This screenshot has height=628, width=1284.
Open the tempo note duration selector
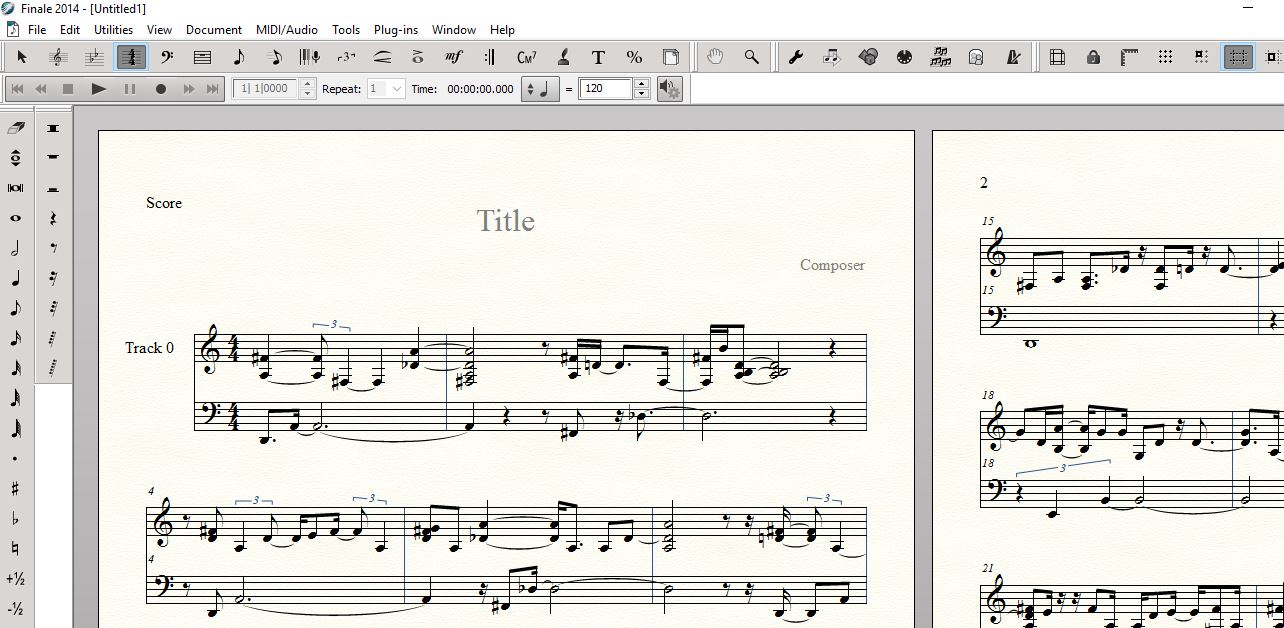pyautogui.click(x=540, y=89)
